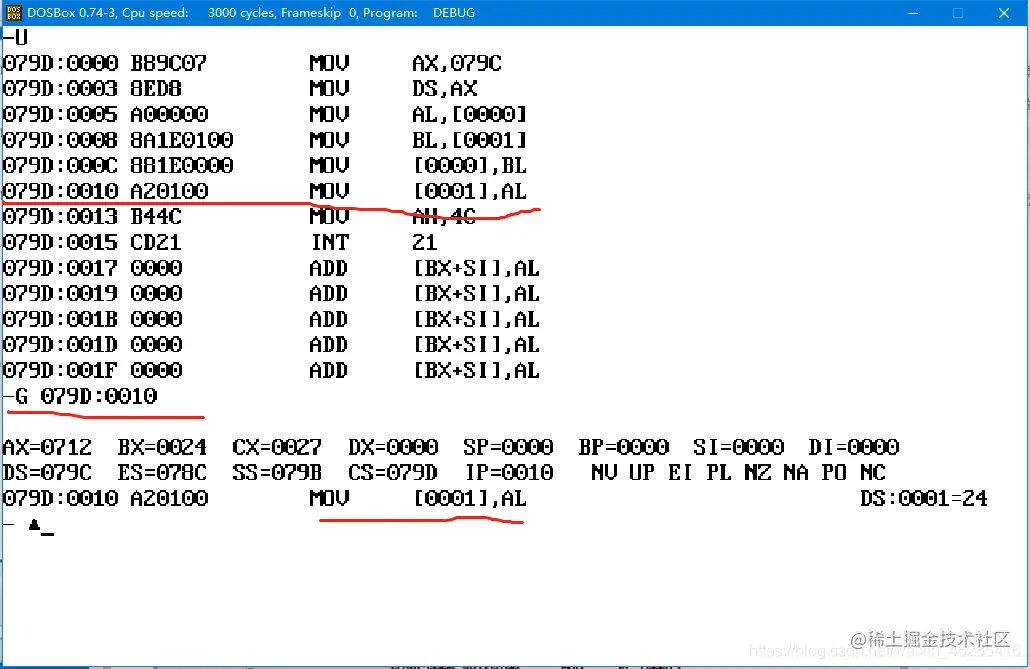Select the MOV AX,079C instruction line

coord(252,63)
